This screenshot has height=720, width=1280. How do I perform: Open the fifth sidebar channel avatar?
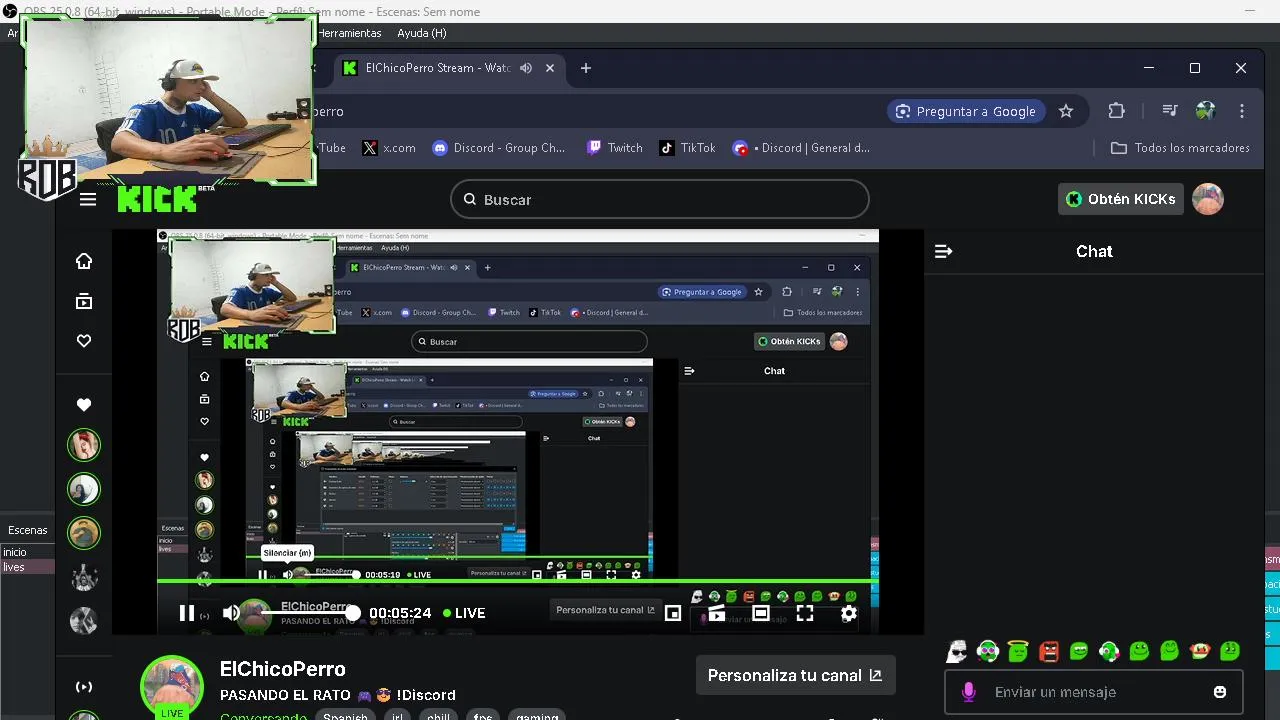(84, 621)
